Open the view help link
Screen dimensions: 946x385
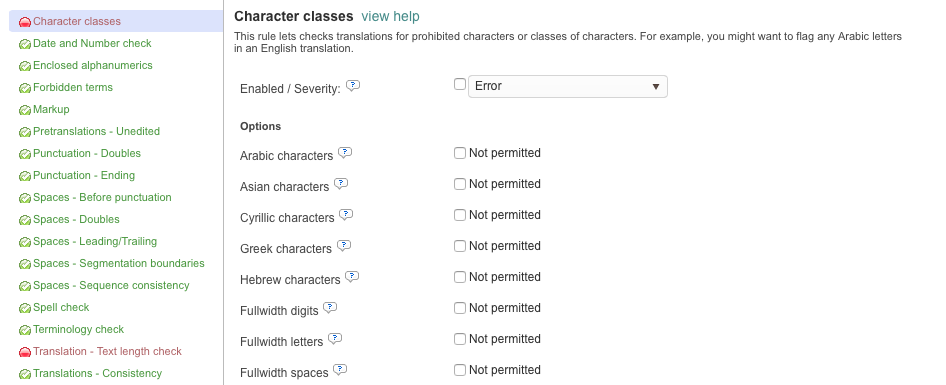pyautogui.click(x=390, y=16)
